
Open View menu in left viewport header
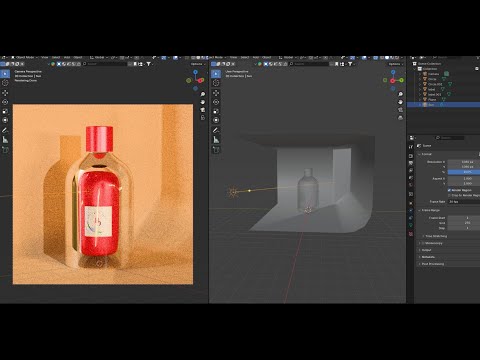coord(45,58)
